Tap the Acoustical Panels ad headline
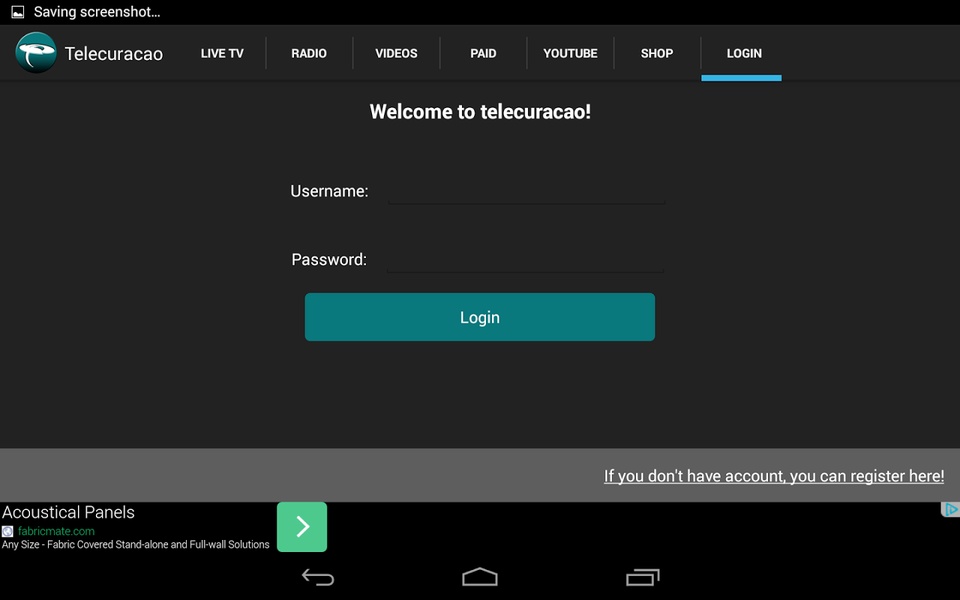Viewport: 960px width, 600px height. pyautogui.click(x=68, y=512)
